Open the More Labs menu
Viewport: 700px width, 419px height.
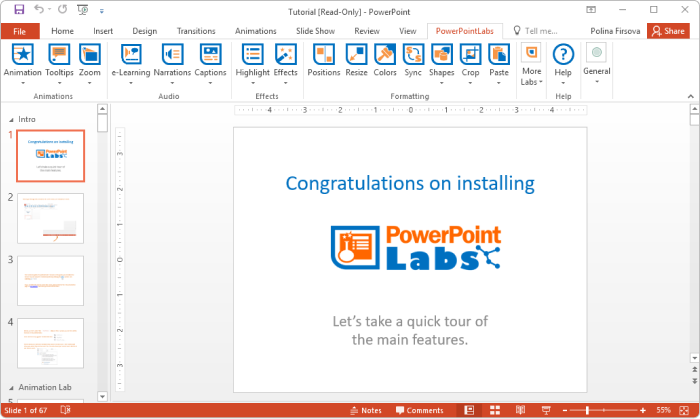coord(531,65)
